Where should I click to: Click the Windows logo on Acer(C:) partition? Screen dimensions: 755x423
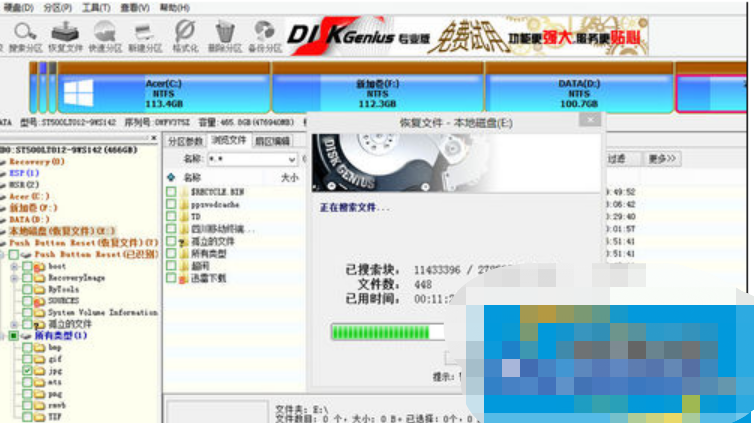78,93
